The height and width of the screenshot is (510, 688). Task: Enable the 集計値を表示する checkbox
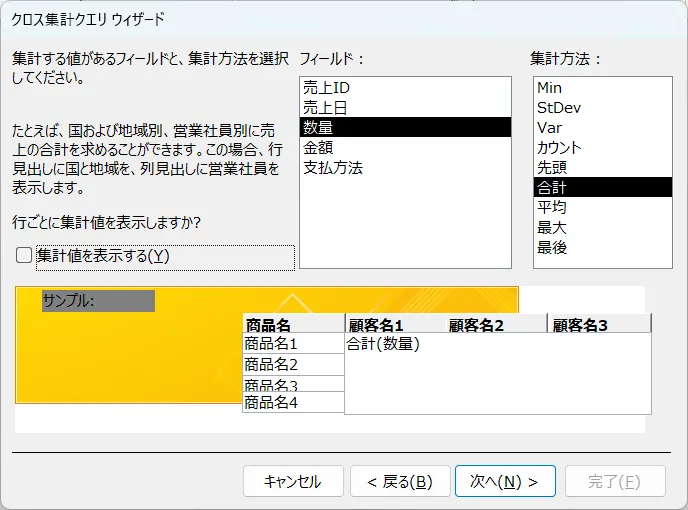tap(24, 255)
